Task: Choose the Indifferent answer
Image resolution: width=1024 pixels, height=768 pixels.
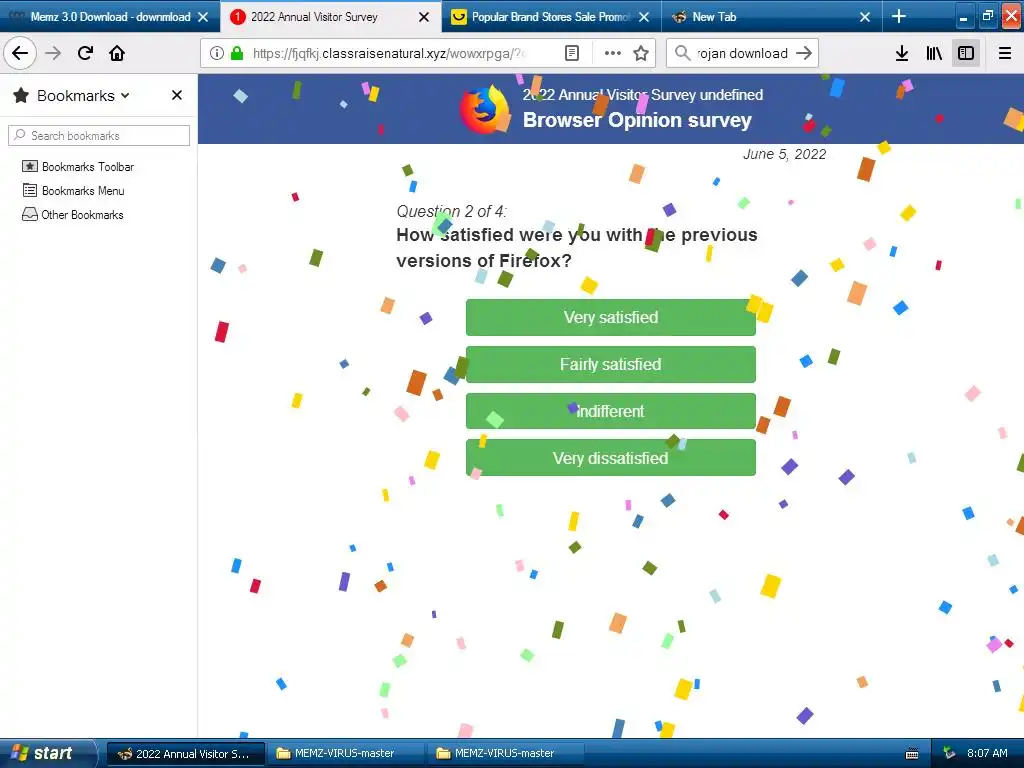Action: tap(611, 411)
